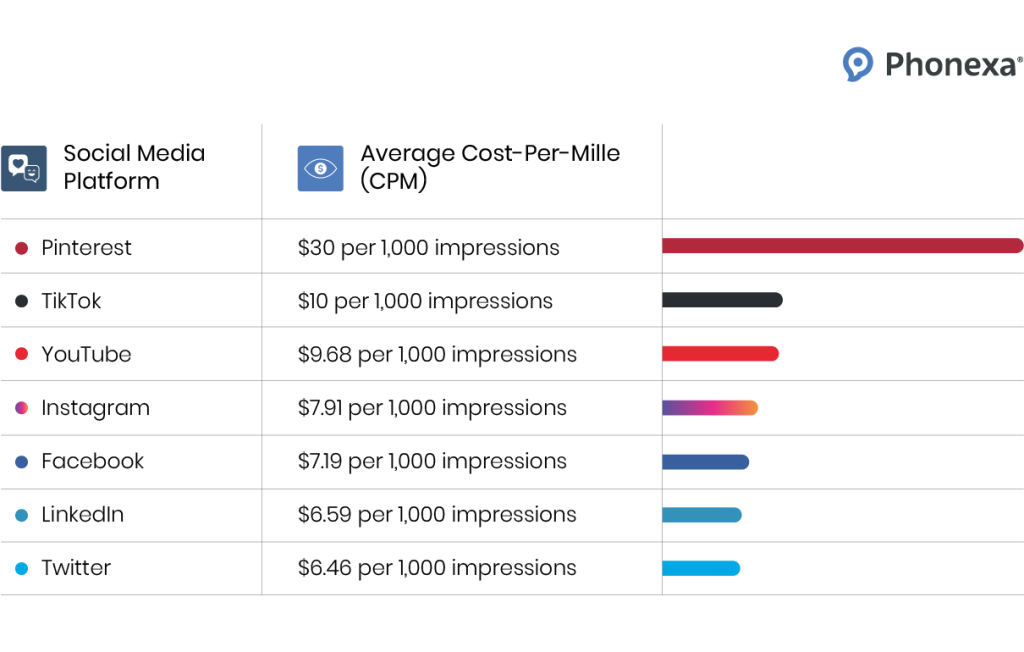Screen dimensions: 1024x652
Task: Select the TikTok platform label
Action: coord(71,301)
